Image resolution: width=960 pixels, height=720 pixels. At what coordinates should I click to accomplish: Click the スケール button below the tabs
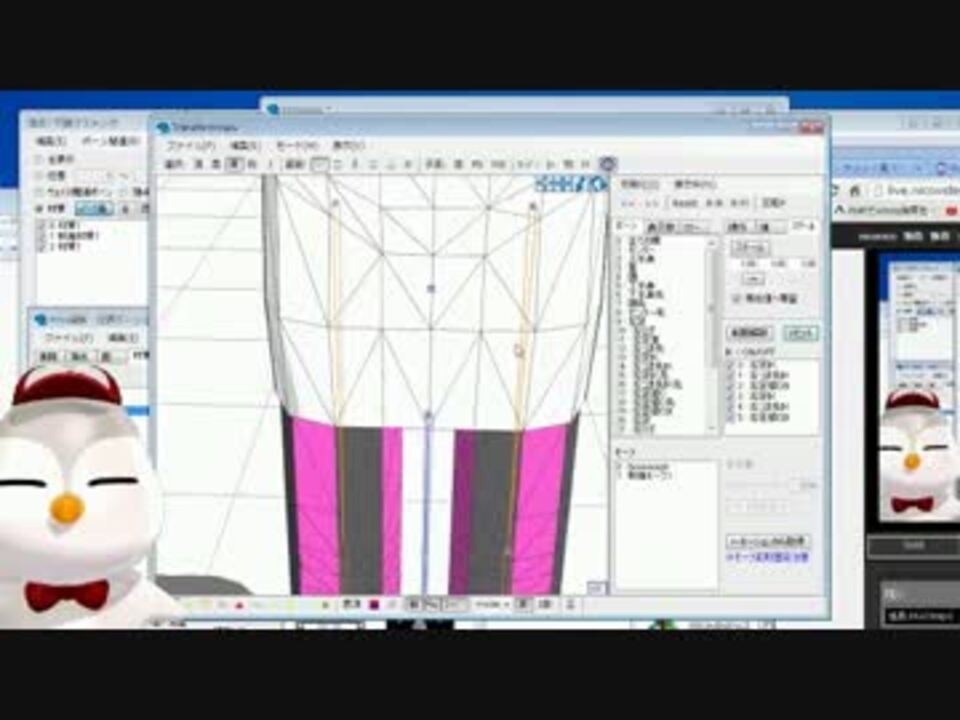tap(750, 248)
